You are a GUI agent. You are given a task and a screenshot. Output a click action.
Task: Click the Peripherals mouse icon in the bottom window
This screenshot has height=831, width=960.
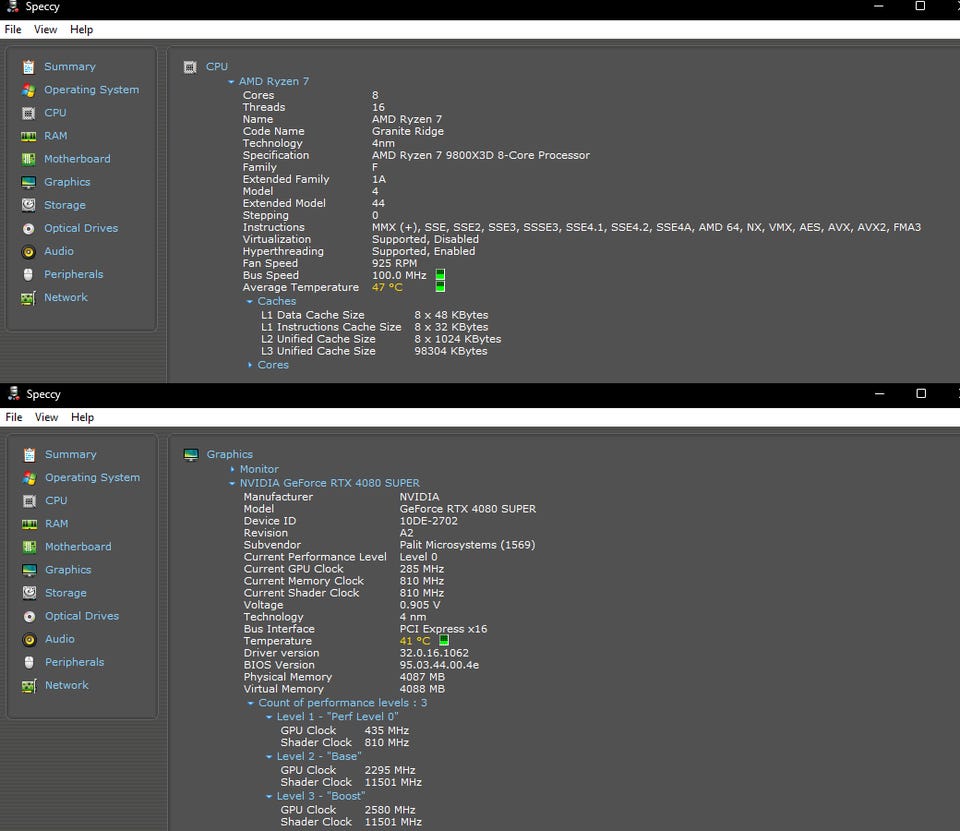[x=29, y=662]
